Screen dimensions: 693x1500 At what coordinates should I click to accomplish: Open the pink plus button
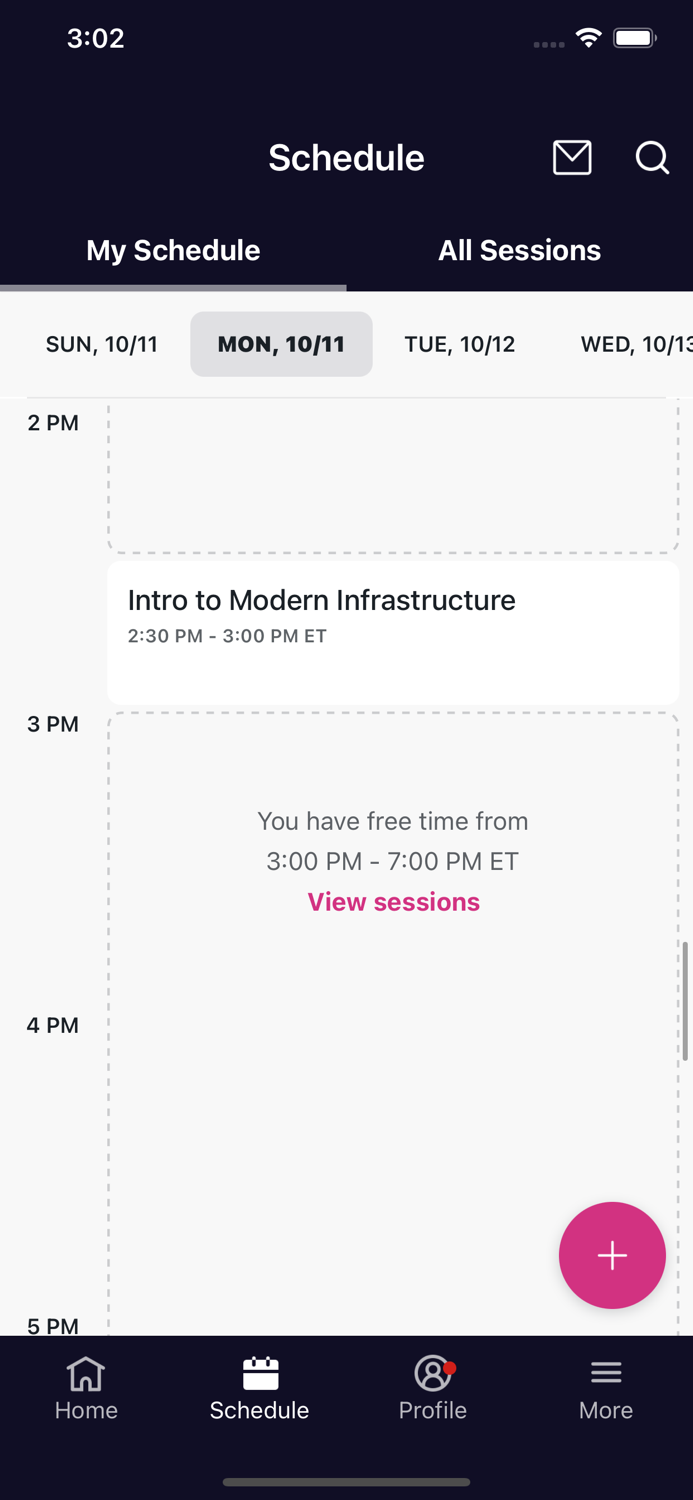[x=611, y=1255]
